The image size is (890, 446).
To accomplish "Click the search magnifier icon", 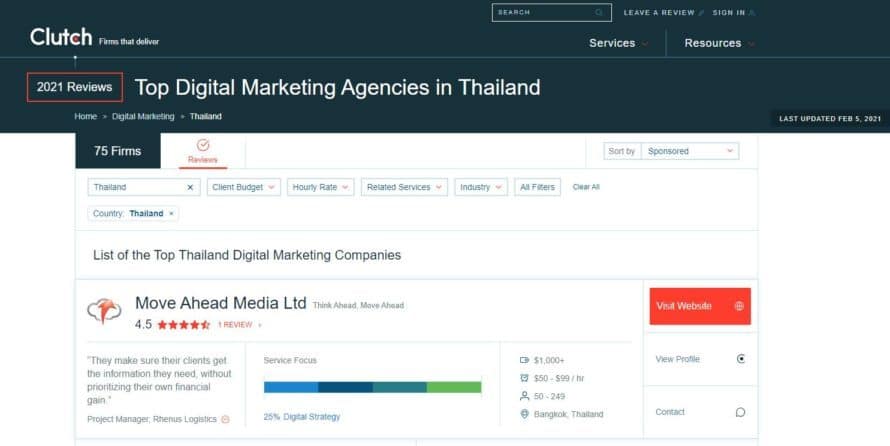I will pyautogui.click(x=599, y=12).
